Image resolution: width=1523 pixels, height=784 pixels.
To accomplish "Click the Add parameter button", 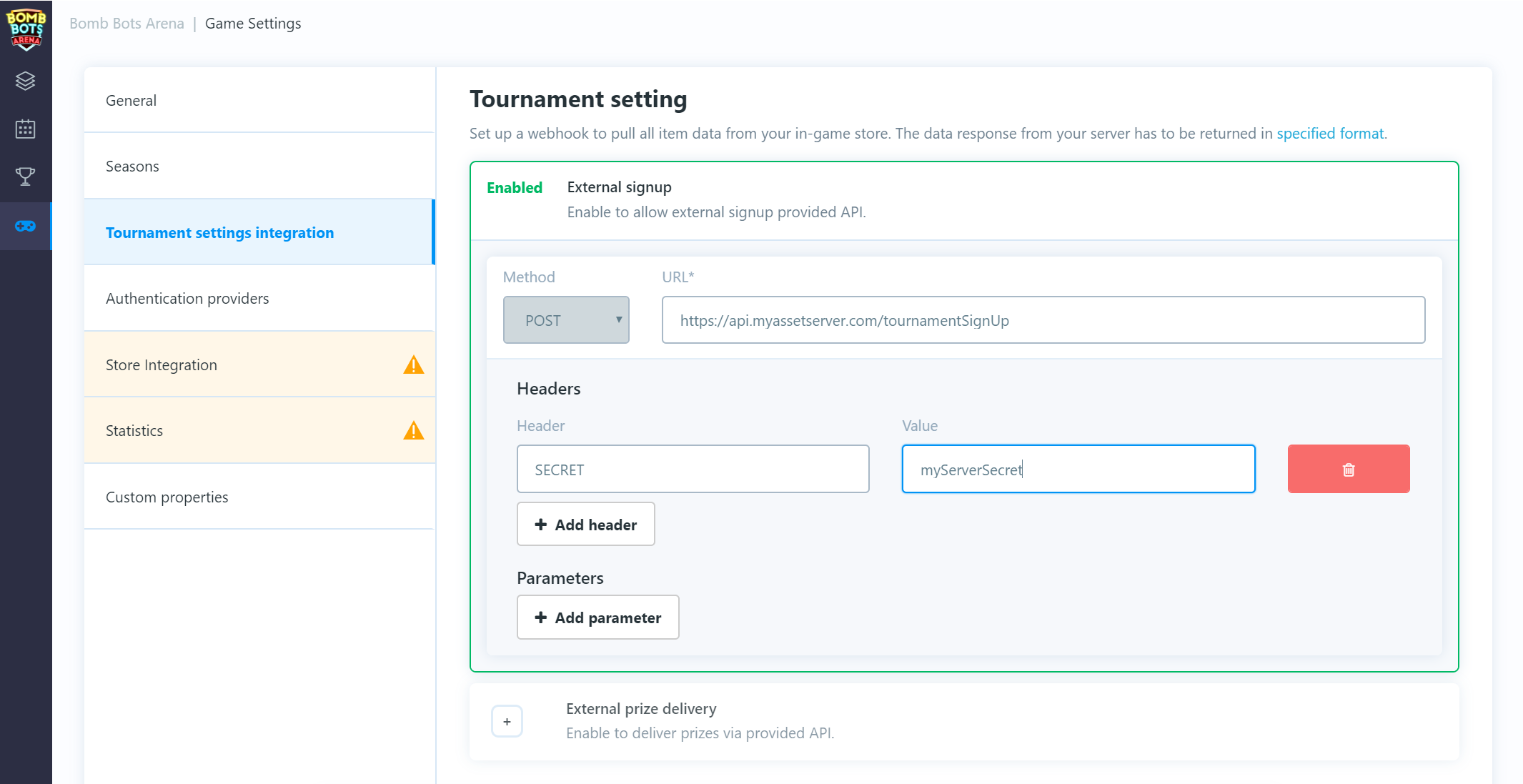I will [598, 617].
